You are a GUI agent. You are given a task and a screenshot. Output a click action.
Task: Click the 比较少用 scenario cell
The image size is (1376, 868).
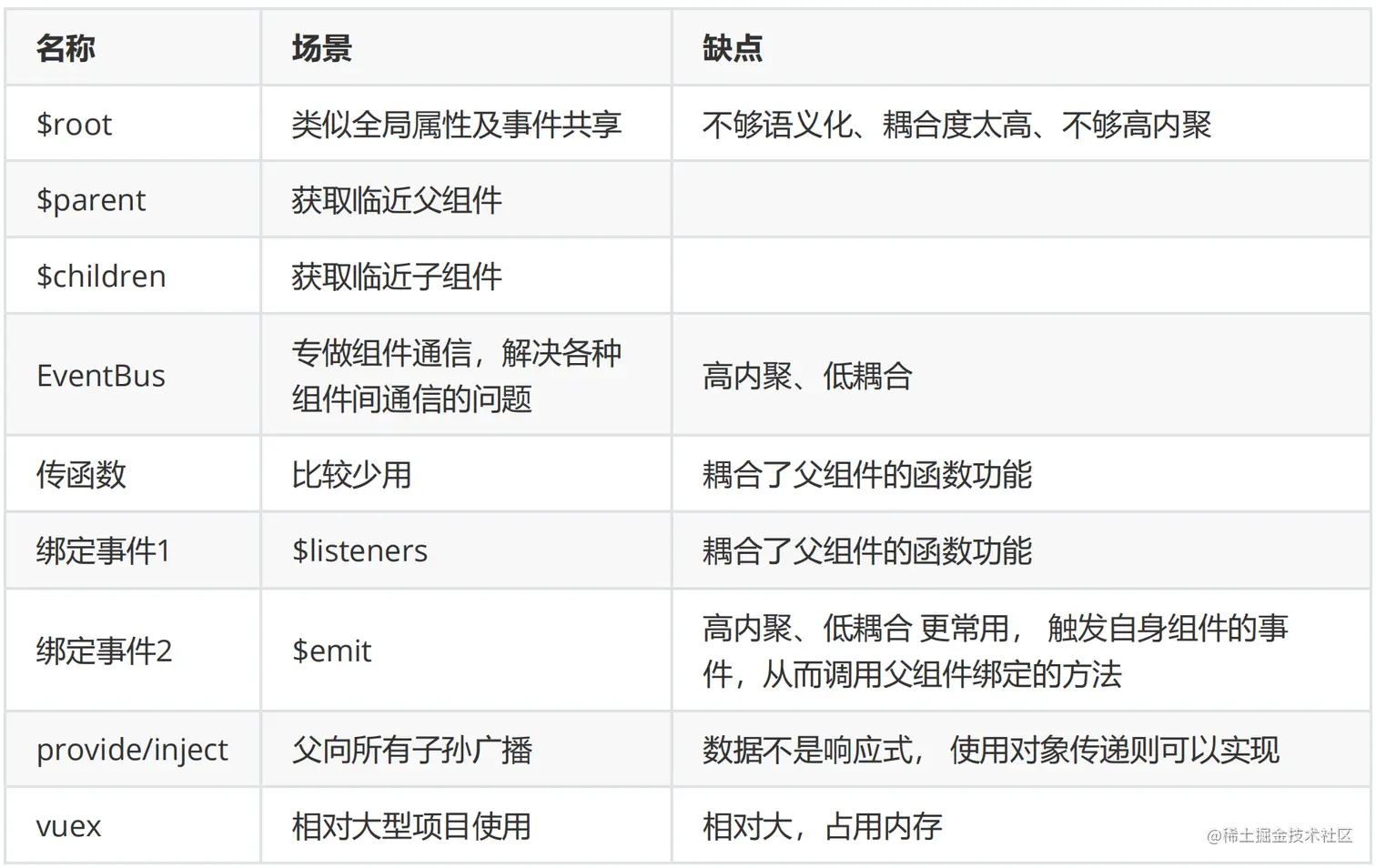point(351,474)
